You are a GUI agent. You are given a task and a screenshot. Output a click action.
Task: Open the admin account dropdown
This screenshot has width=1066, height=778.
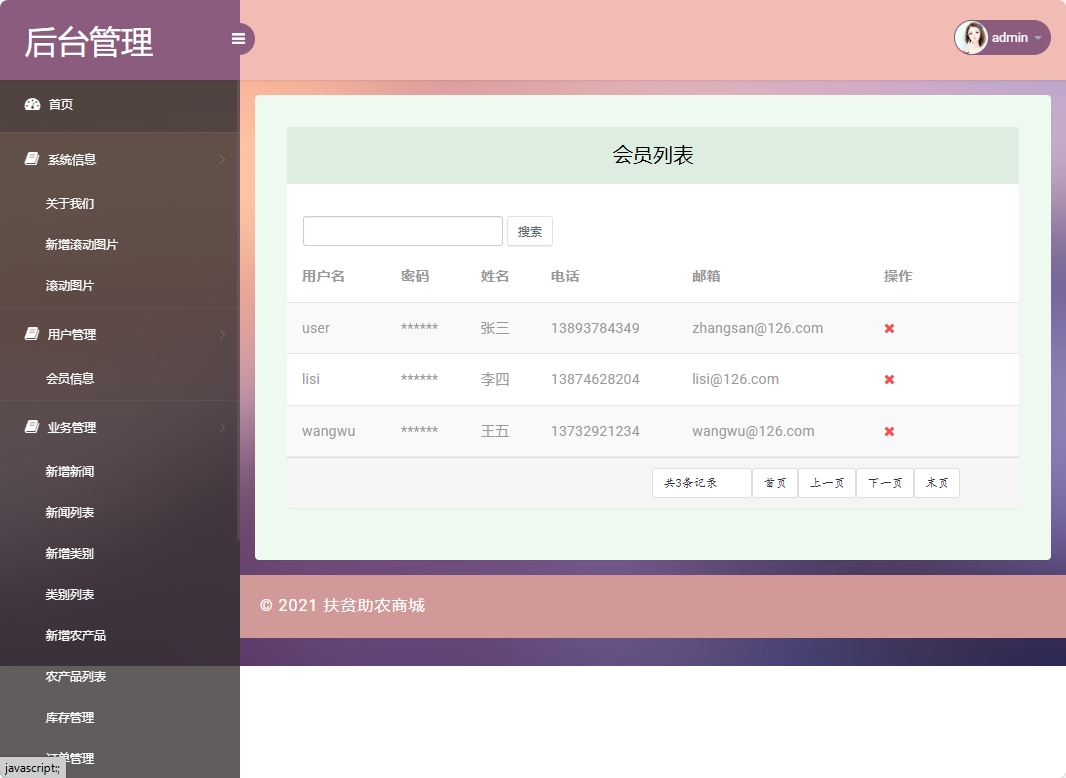tap(1011, 37)
